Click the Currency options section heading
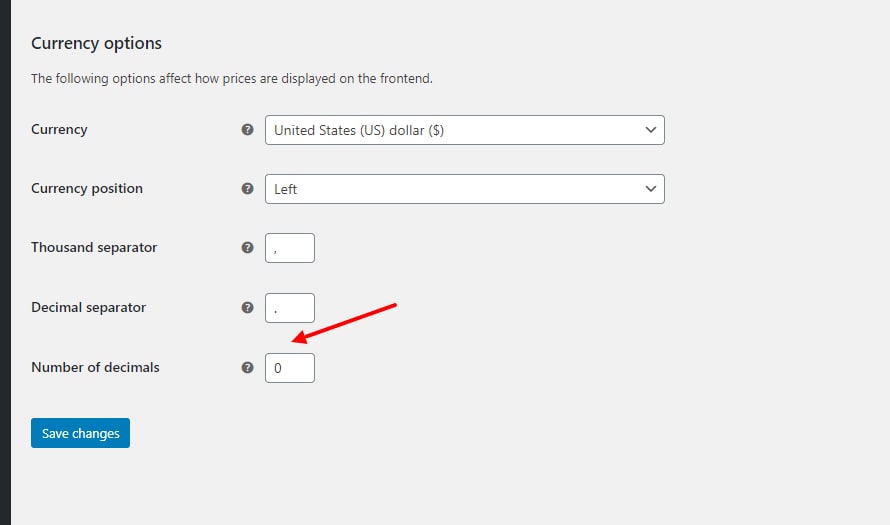890x525 pixels. click(96, 44)
